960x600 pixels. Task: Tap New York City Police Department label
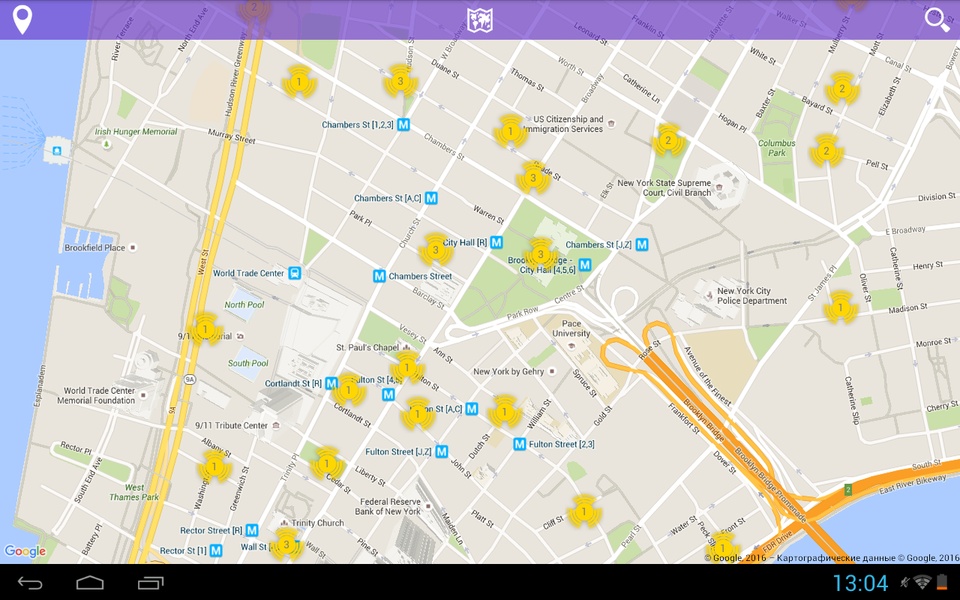pos(752,296)
